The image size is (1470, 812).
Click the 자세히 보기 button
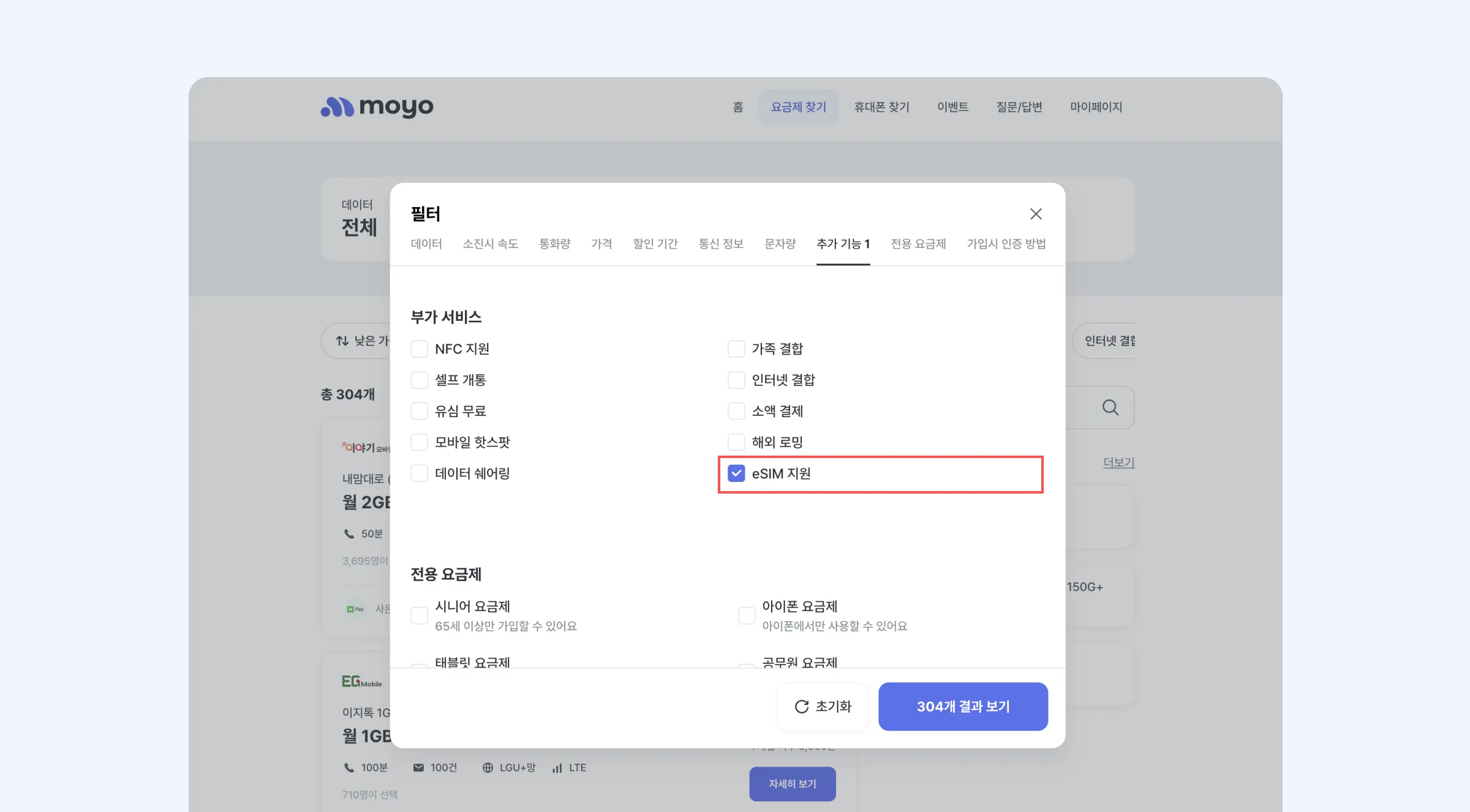(792, 784)
